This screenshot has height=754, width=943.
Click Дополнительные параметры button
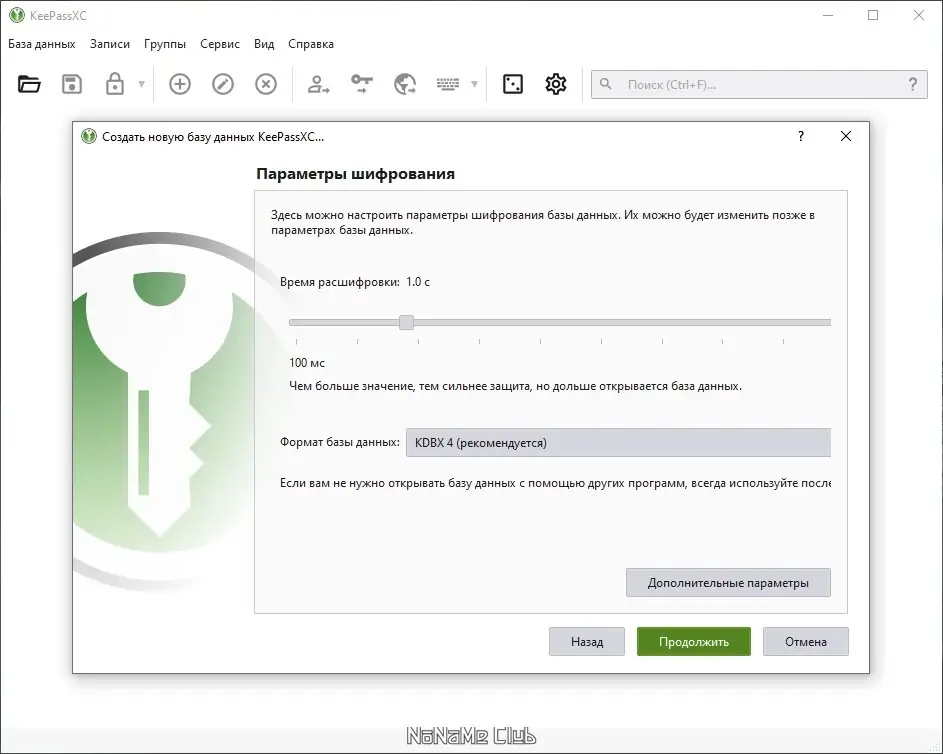pos(728,583)
